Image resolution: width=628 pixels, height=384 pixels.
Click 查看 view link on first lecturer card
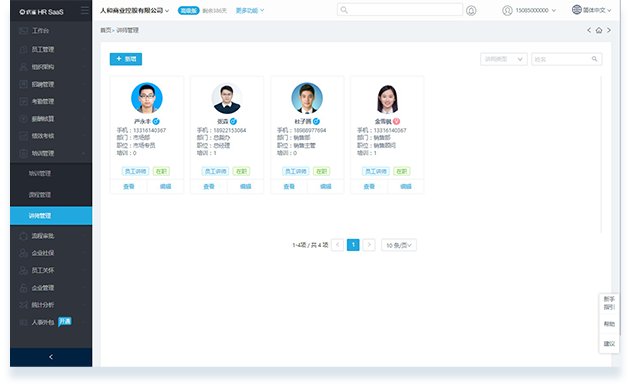pyautogui.click(x=129, y=187)
